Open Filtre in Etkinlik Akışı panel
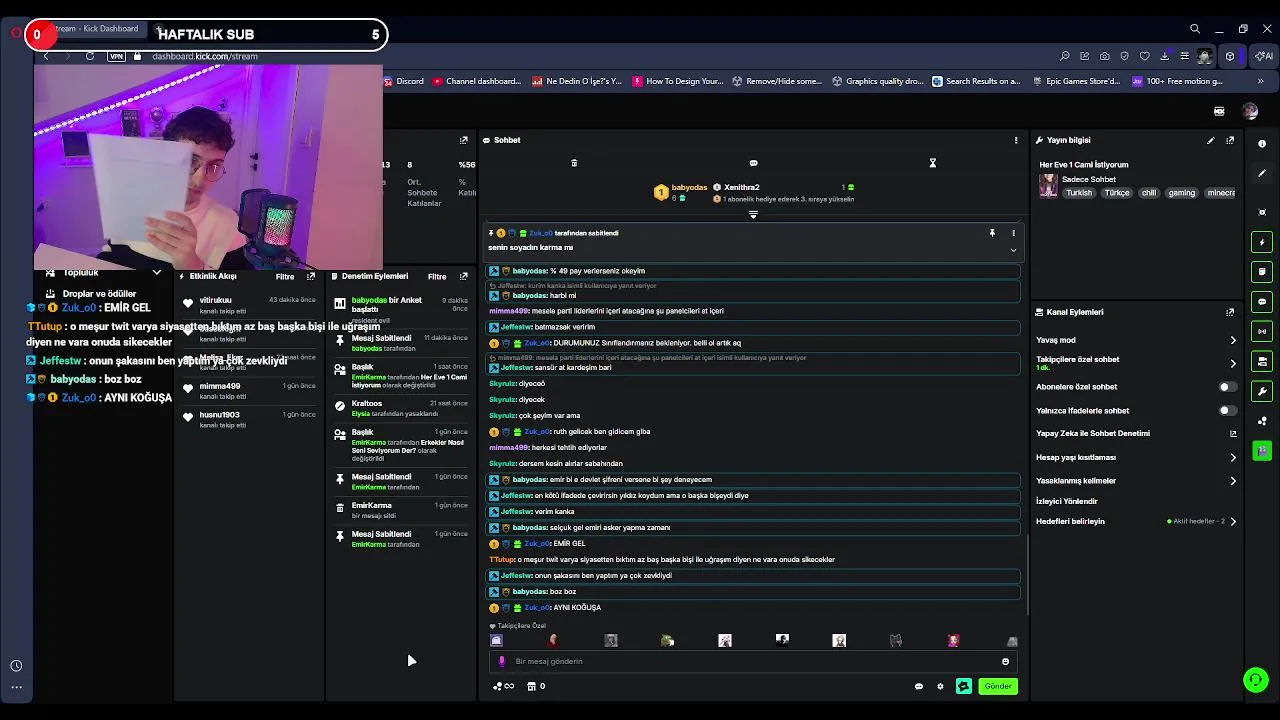Image resolution: width=1280 pixels, height=720 pixels. coord(285,277)
